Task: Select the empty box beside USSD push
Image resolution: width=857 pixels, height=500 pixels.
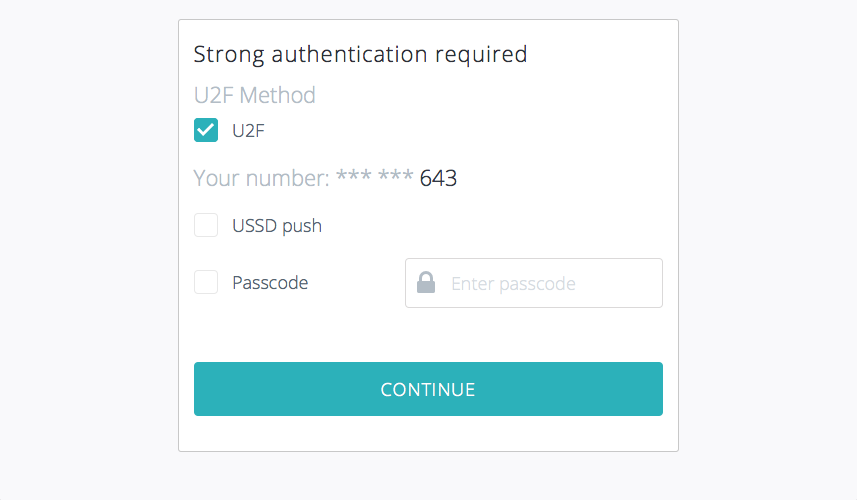Action: point(206,225)
